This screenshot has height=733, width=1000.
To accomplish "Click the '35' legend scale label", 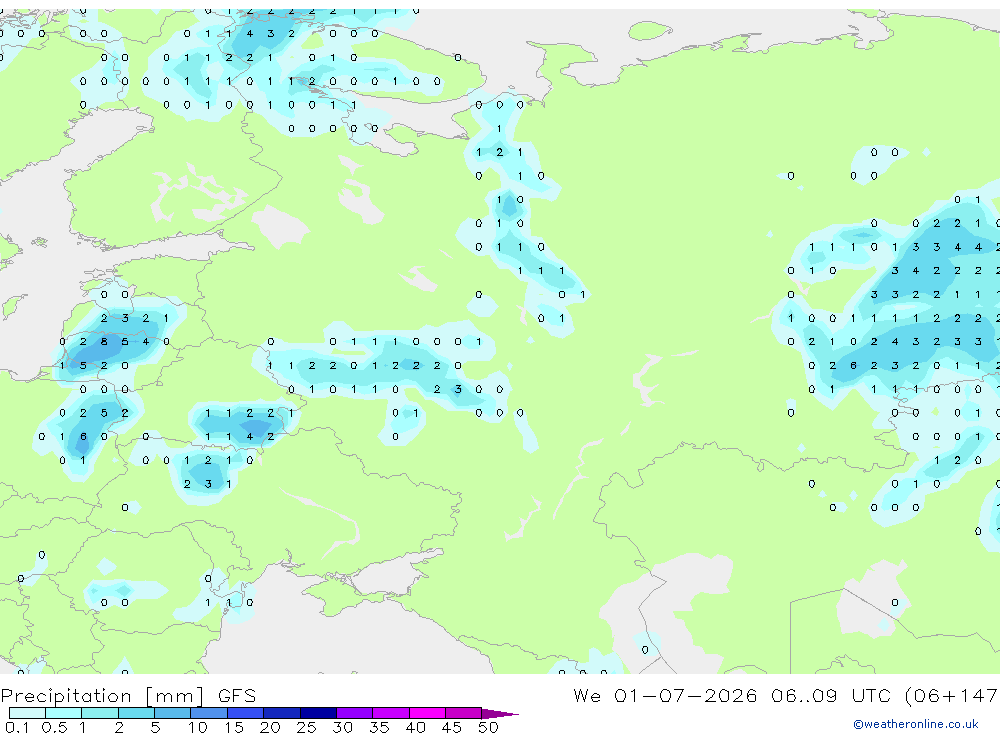I will [x=379, y=727].
